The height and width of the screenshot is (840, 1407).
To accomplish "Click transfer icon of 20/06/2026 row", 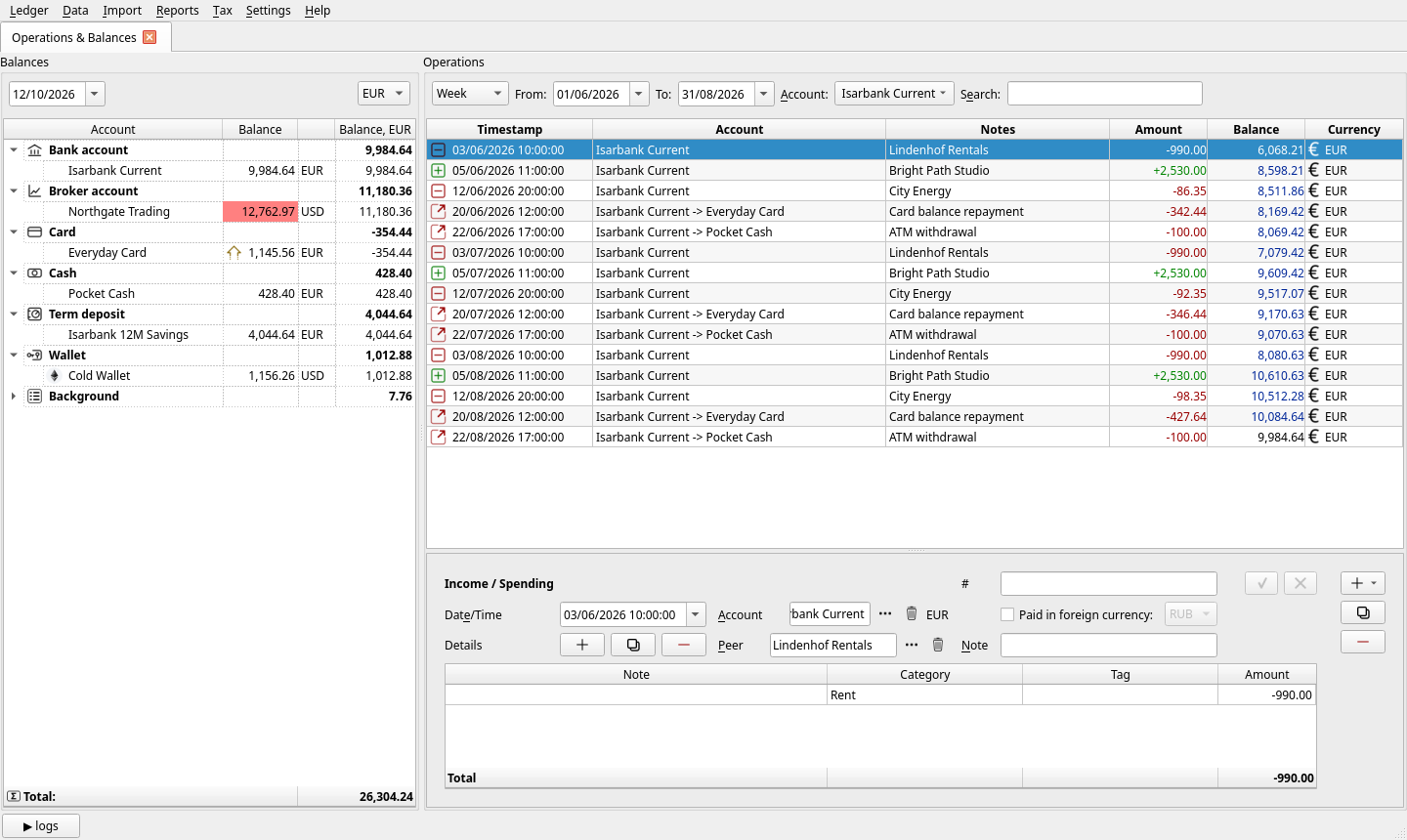I will point(439,212).
